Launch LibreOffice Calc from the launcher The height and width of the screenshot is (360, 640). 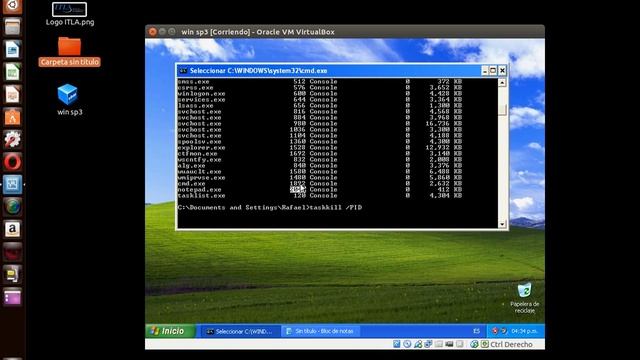click(12, 72)
